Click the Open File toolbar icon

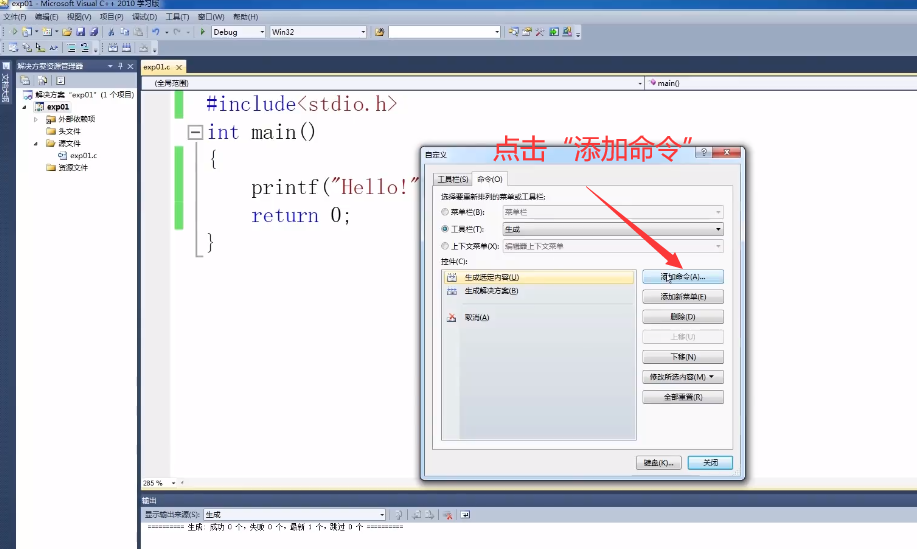point(67,32)
